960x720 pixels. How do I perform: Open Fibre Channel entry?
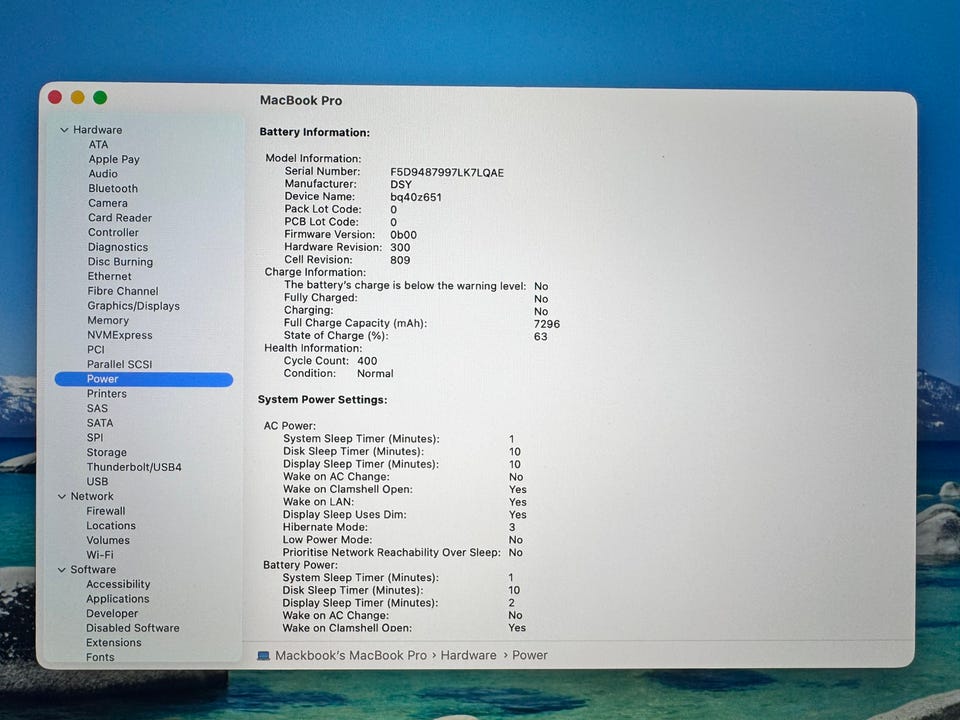click(x=122, y=291)
